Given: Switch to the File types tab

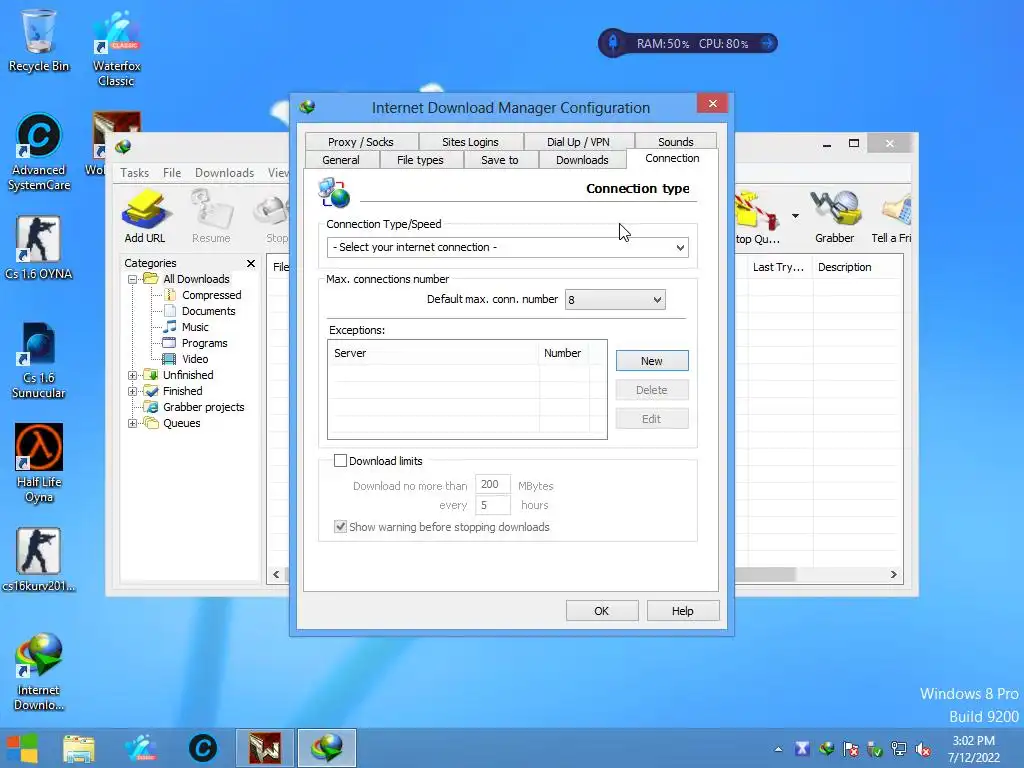Looking at the screenshot, I should coord(421,160).
